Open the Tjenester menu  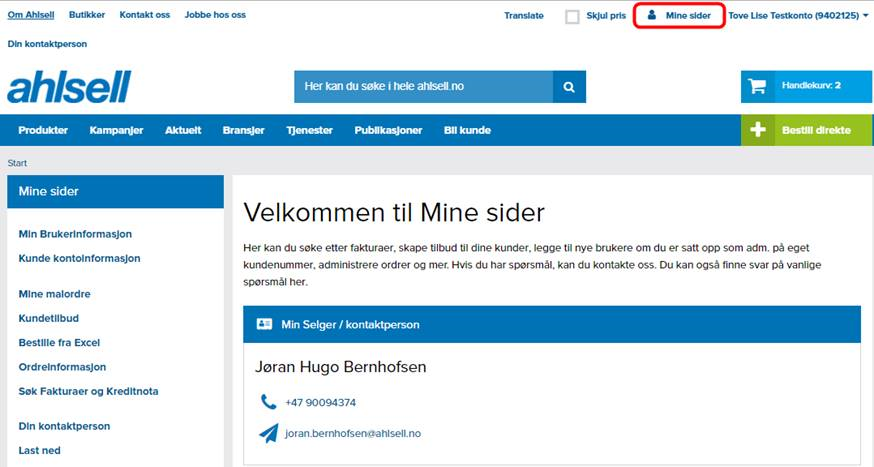(309, 130)
